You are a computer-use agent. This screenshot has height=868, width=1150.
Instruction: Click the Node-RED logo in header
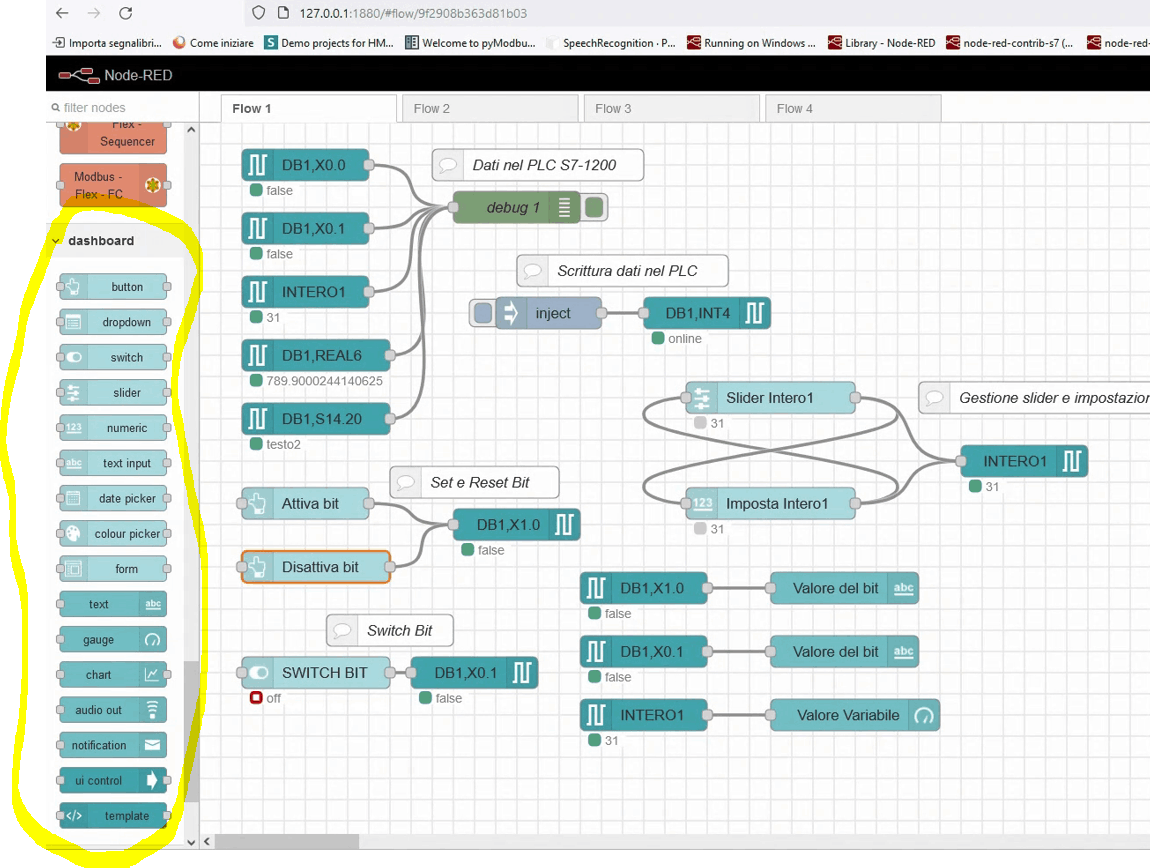115,75
